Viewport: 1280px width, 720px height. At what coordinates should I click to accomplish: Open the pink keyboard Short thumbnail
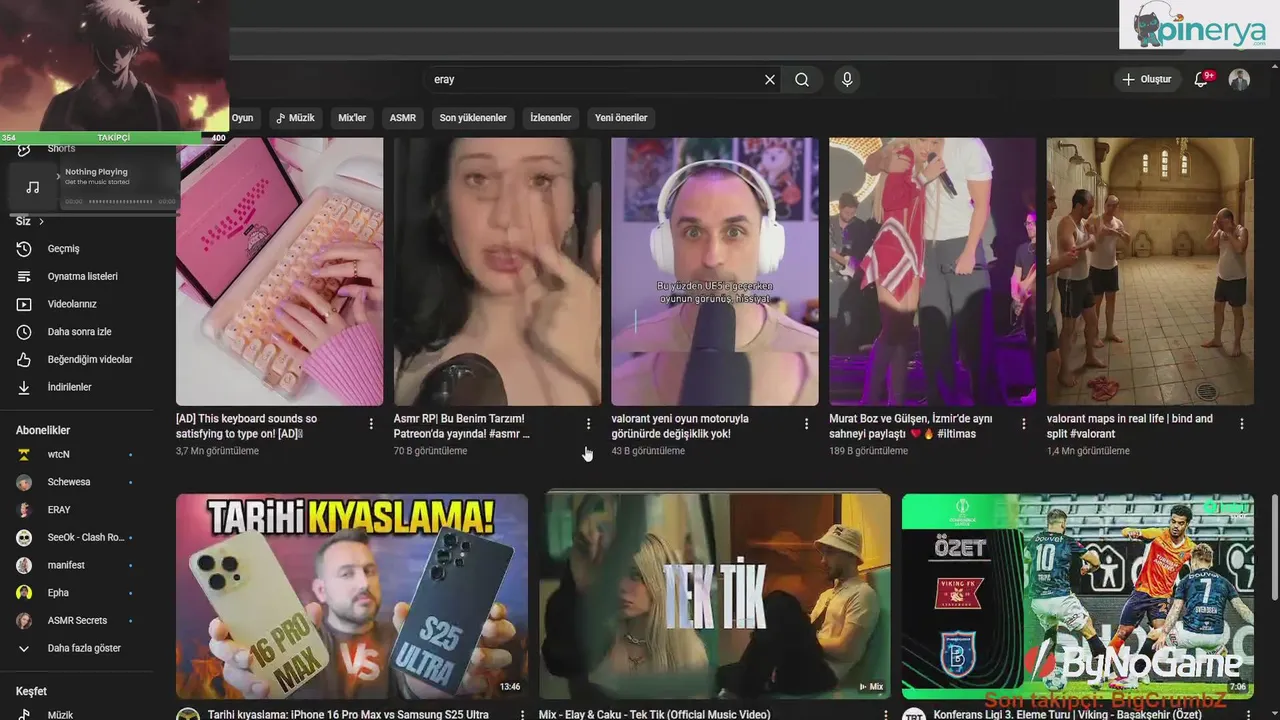(x=280, y=271)
